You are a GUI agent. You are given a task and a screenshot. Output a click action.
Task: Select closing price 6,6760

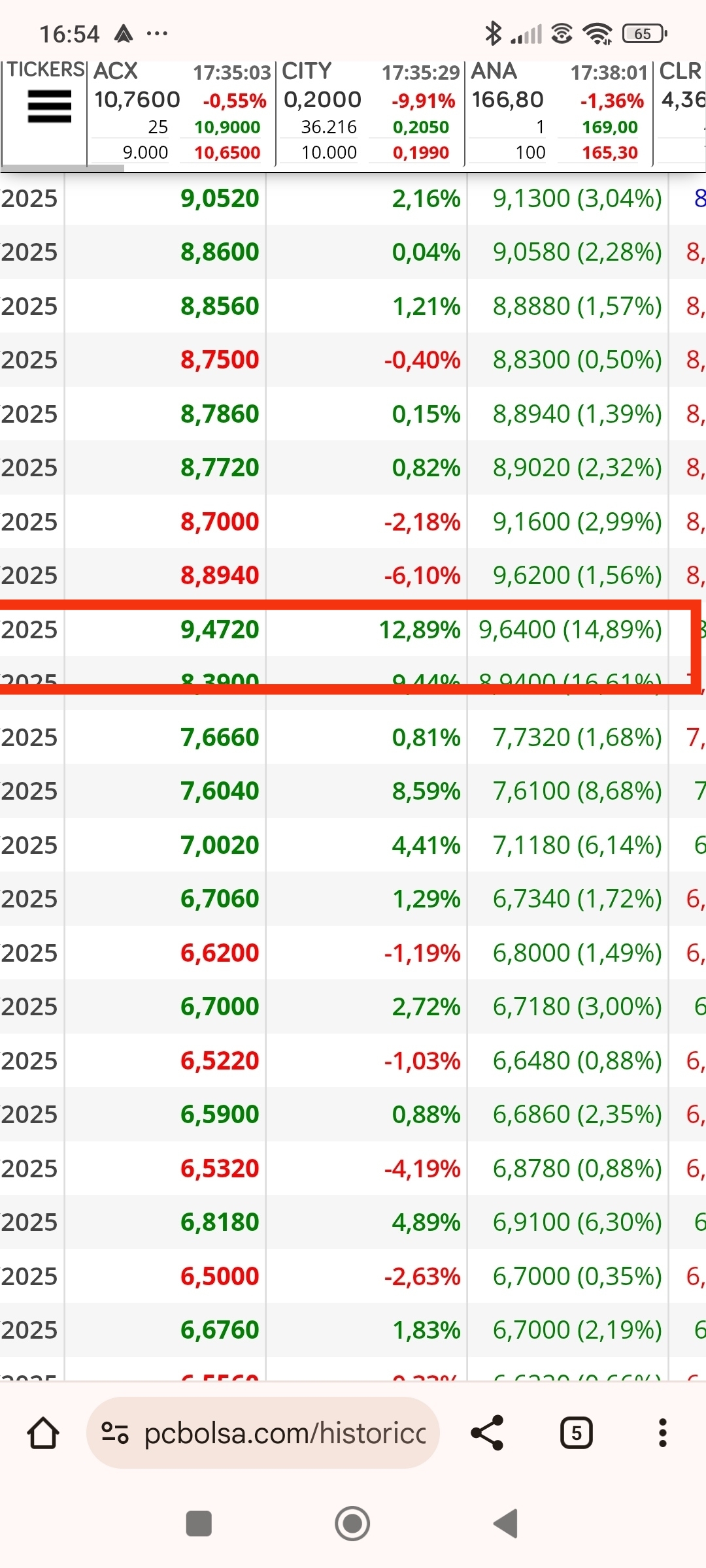[220, 1330]
